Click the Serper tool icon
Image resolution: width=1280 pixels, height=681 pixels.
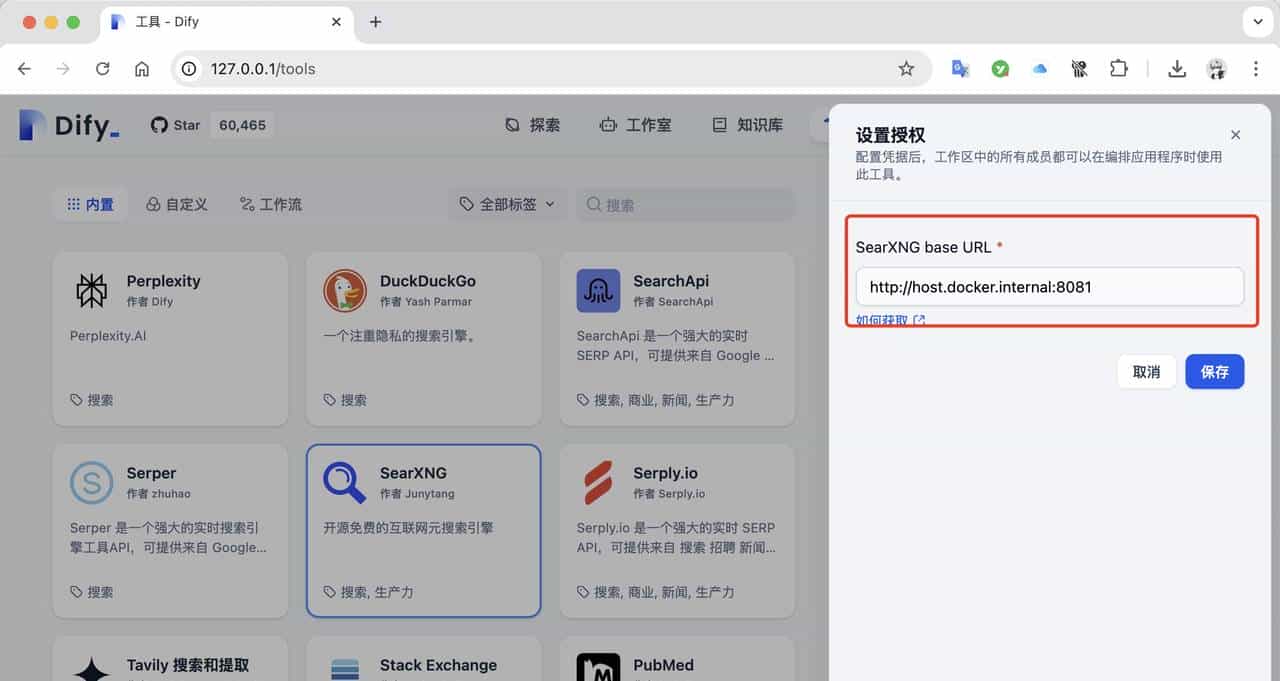tap(91, 483)
